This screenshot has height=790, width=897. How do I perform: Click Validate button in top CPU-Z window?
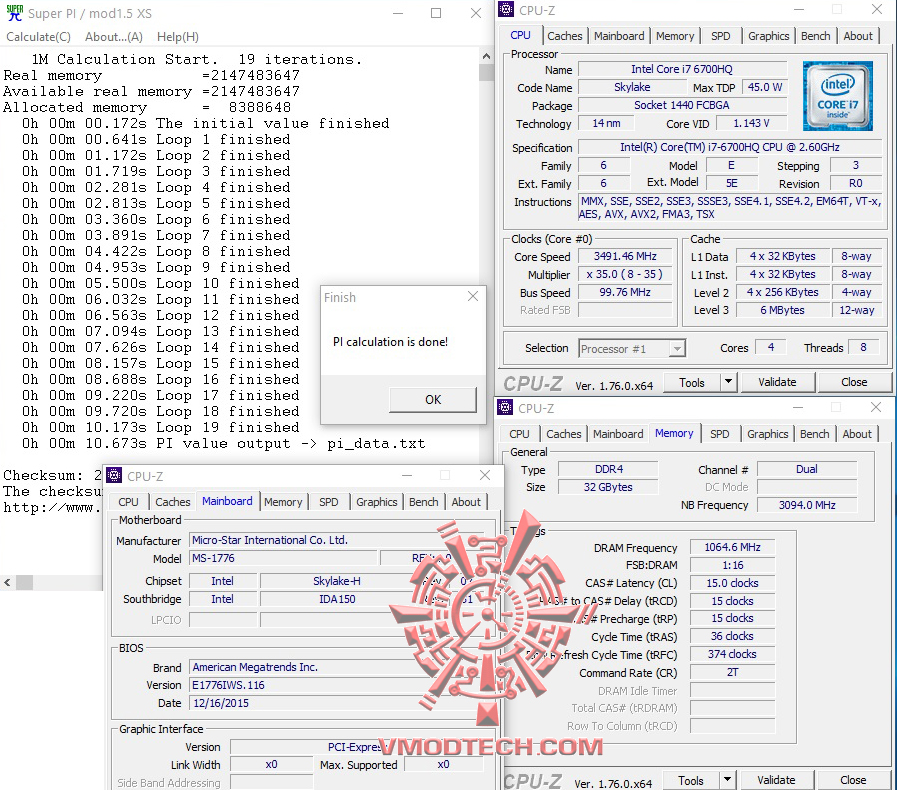[x=777, y=382]
